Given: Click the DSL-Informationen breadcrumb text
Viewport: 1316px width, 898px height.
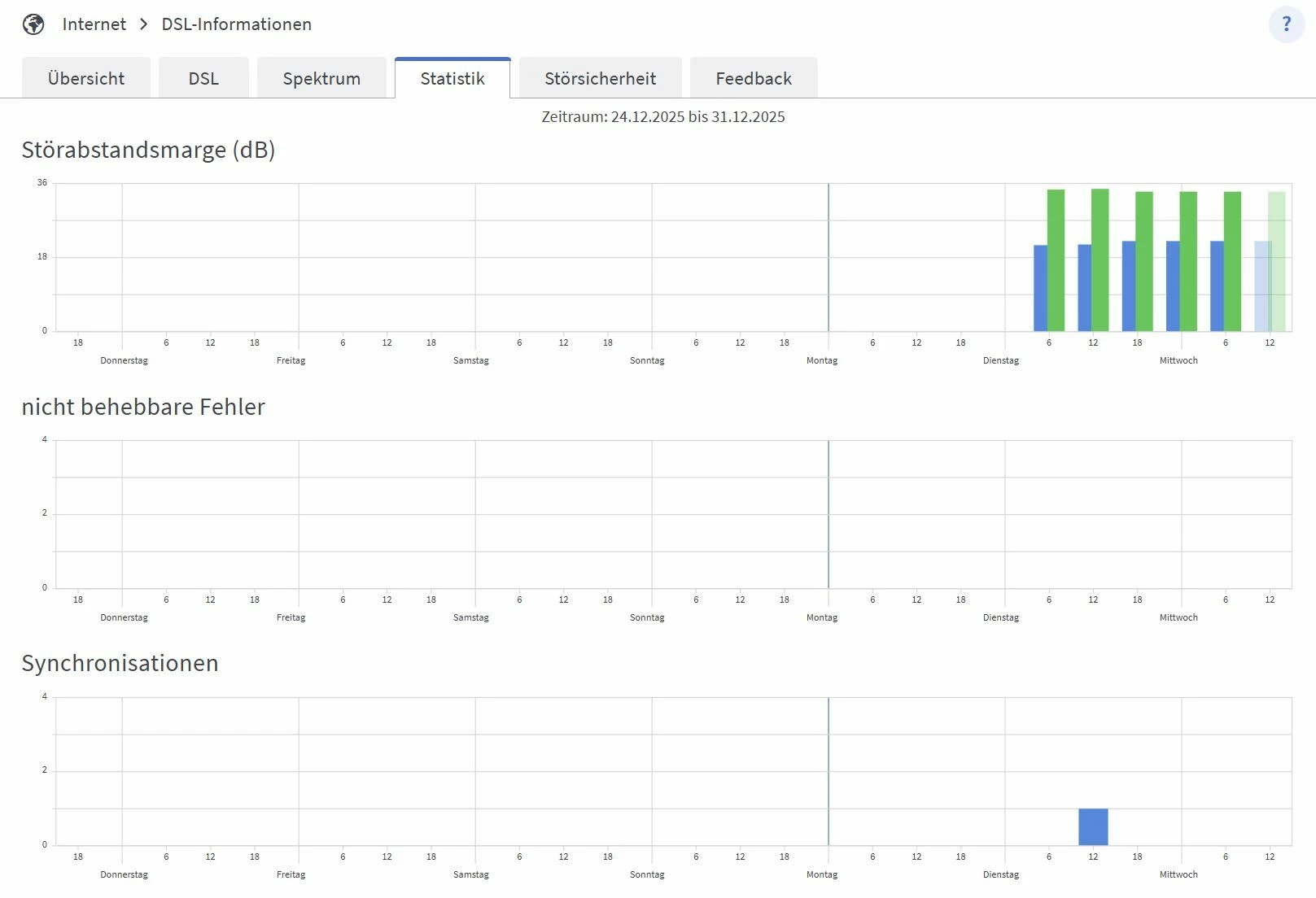Looking at the screenshot, I should tap(237, 24).
